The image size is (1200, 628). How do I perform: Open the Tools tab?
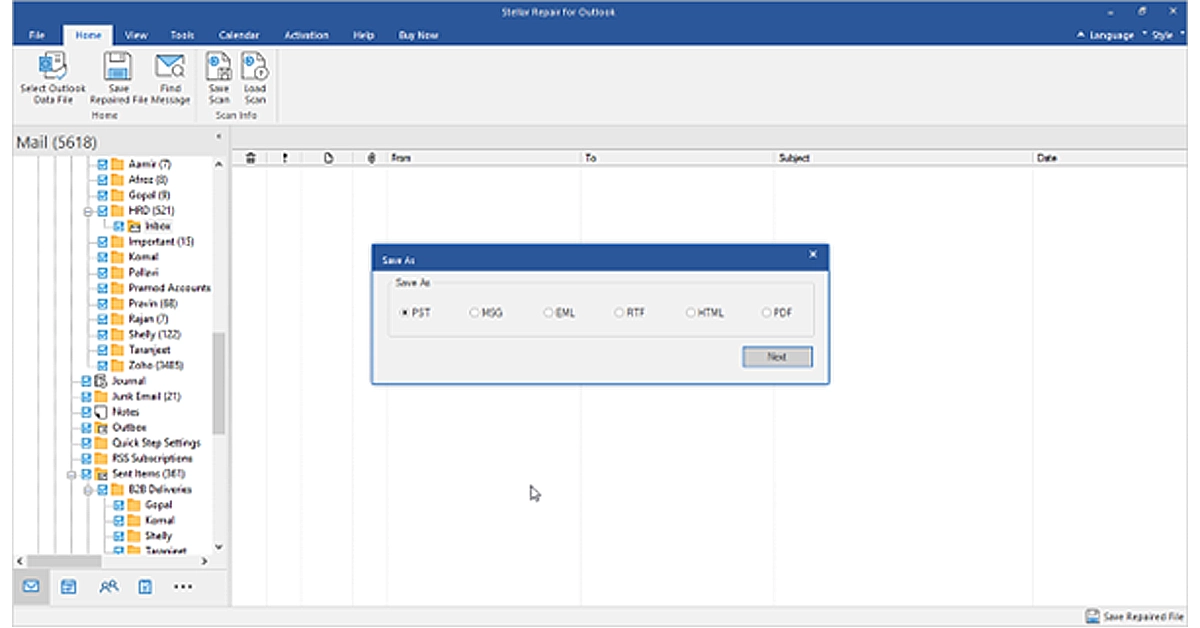click(x=182, y=35)
